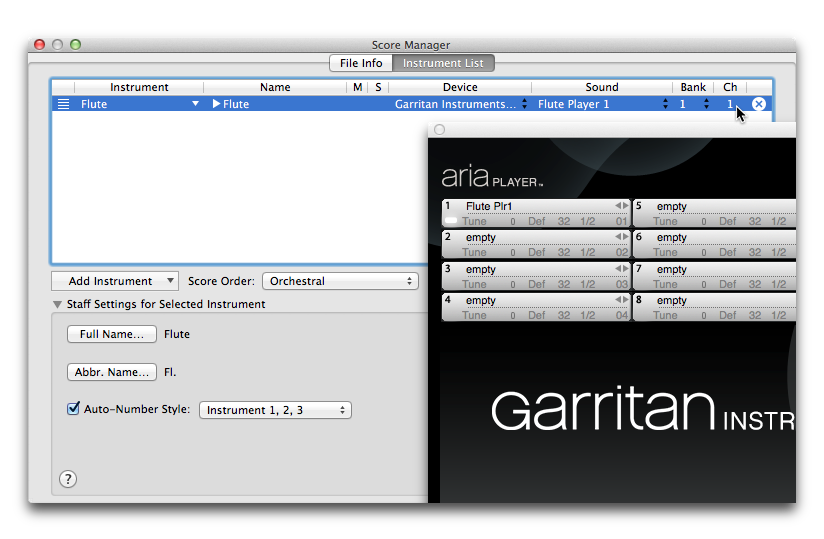Image resolution: width=824 pixels, height=539 pixels.
Task: Click the MIDI channel 03 on Aria slot 3
Action: pyautogui.click(x=622, y=284)
